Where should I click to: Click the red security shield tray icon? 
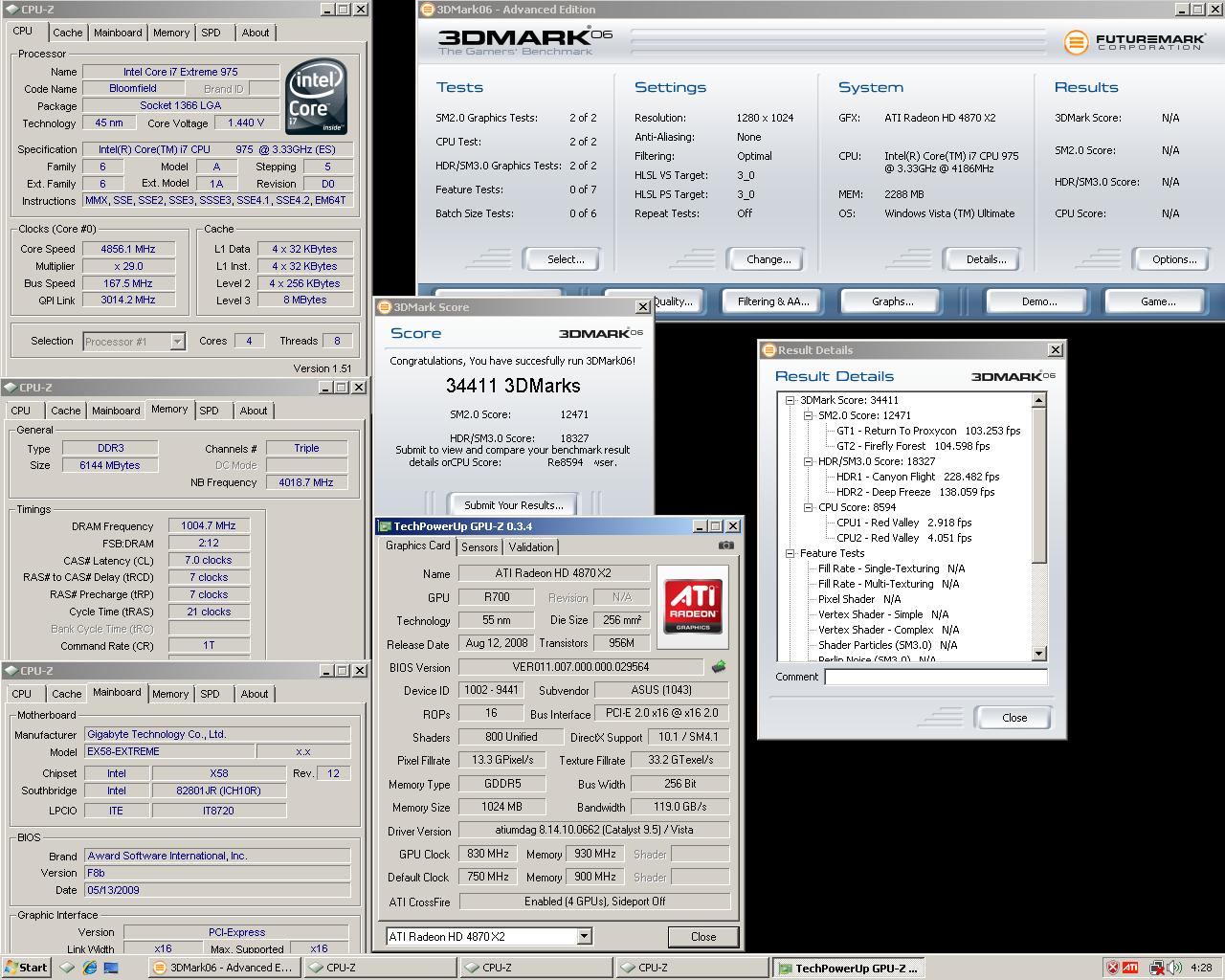click(1112, 968)
